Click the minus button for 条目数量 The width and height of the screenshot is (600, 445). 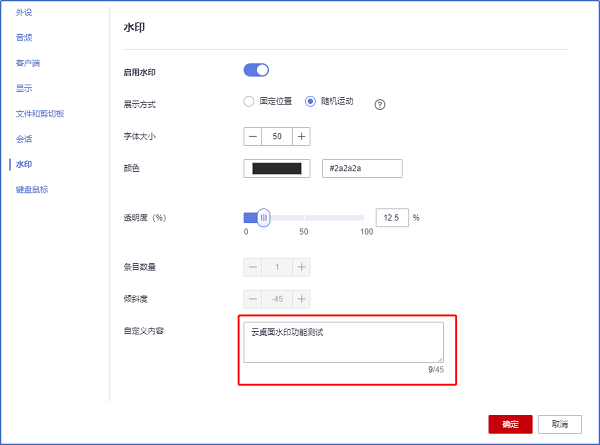(x=252, y=267)
